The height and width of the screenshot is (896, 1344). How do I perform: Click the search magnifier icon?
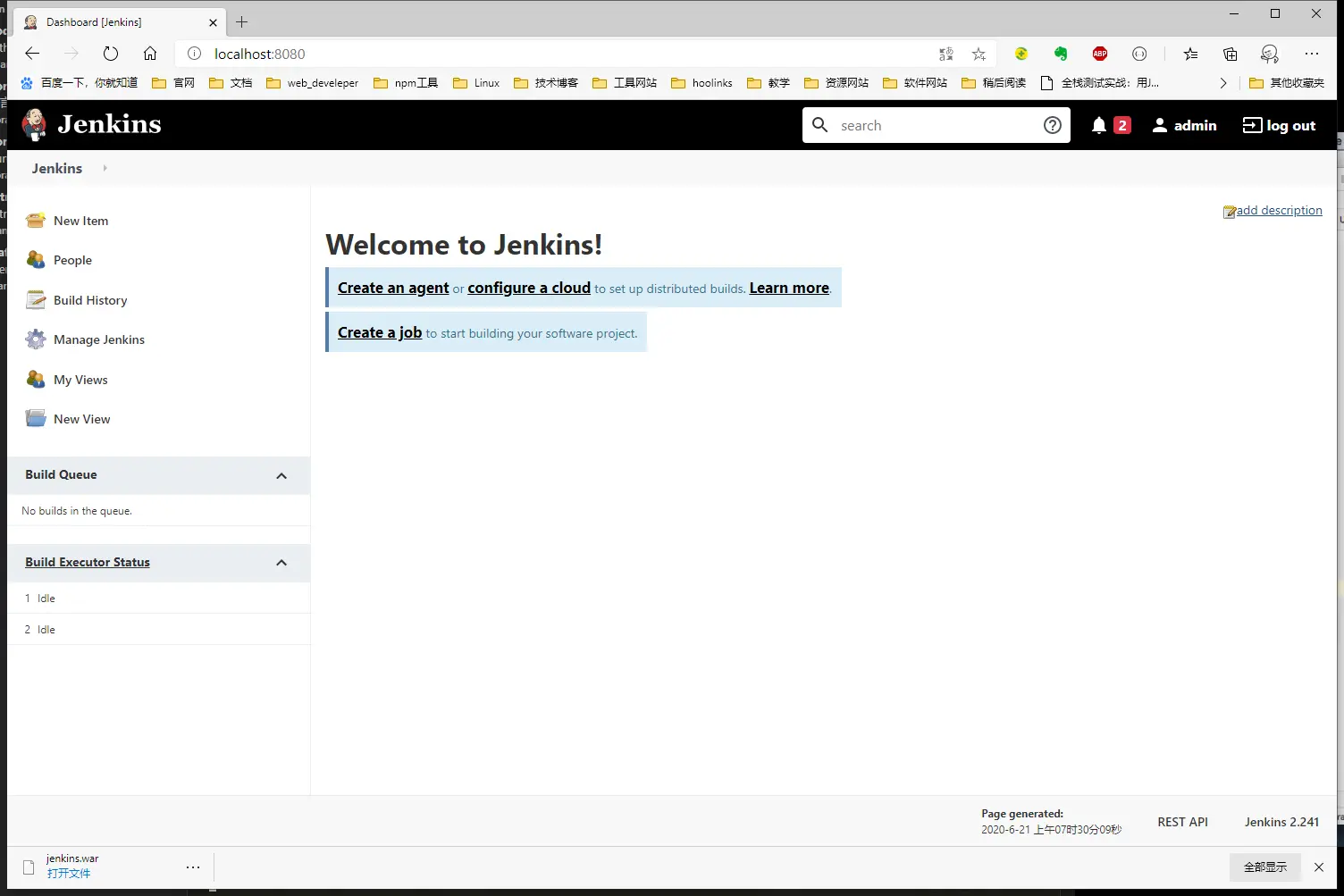coord(819,125)
